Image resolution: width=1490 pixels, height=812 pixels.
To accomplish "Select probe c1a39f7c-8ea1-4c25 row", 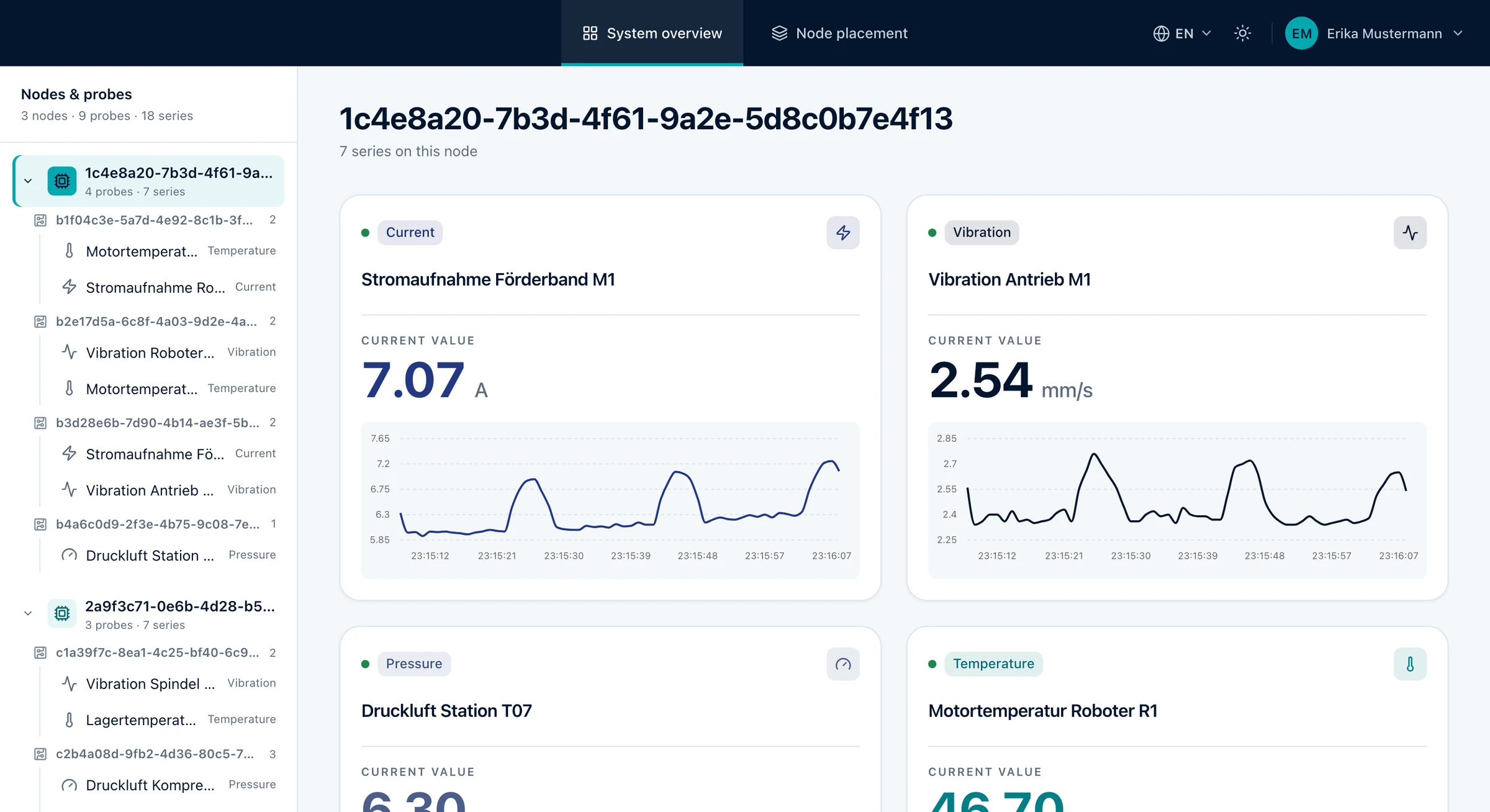I will click(x=155, y=653).
